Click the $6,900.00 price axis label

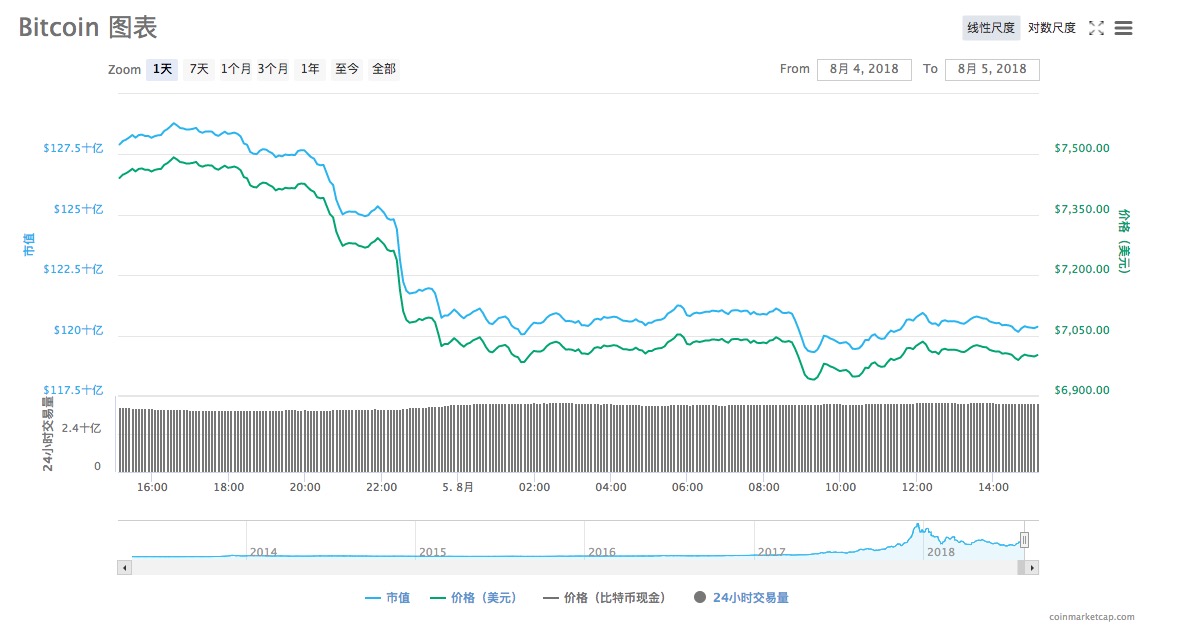click(1082, 390)
